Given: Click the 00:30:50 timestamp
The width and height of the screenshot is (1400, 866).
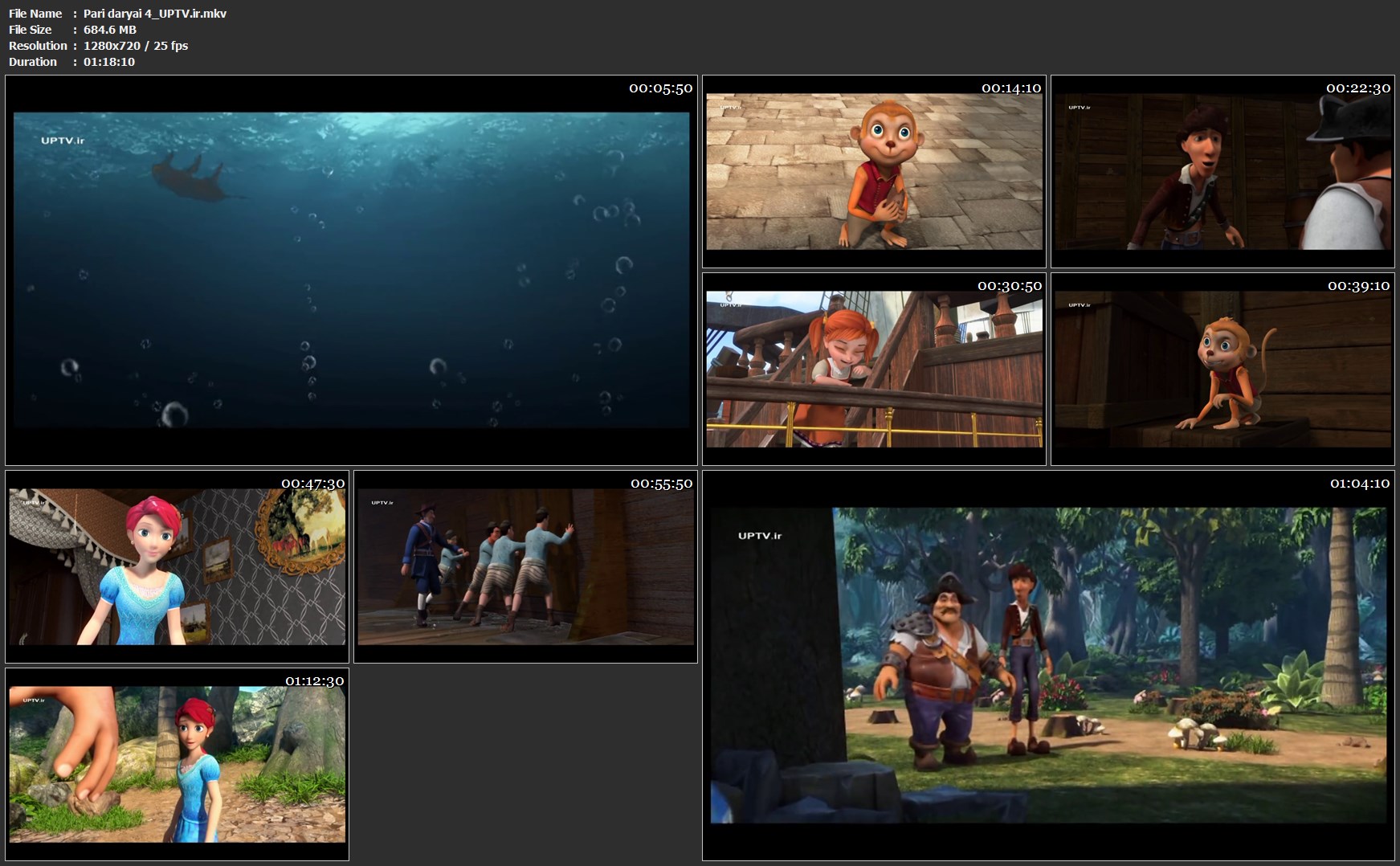Looking at the screenshot, I should 1010,286.
